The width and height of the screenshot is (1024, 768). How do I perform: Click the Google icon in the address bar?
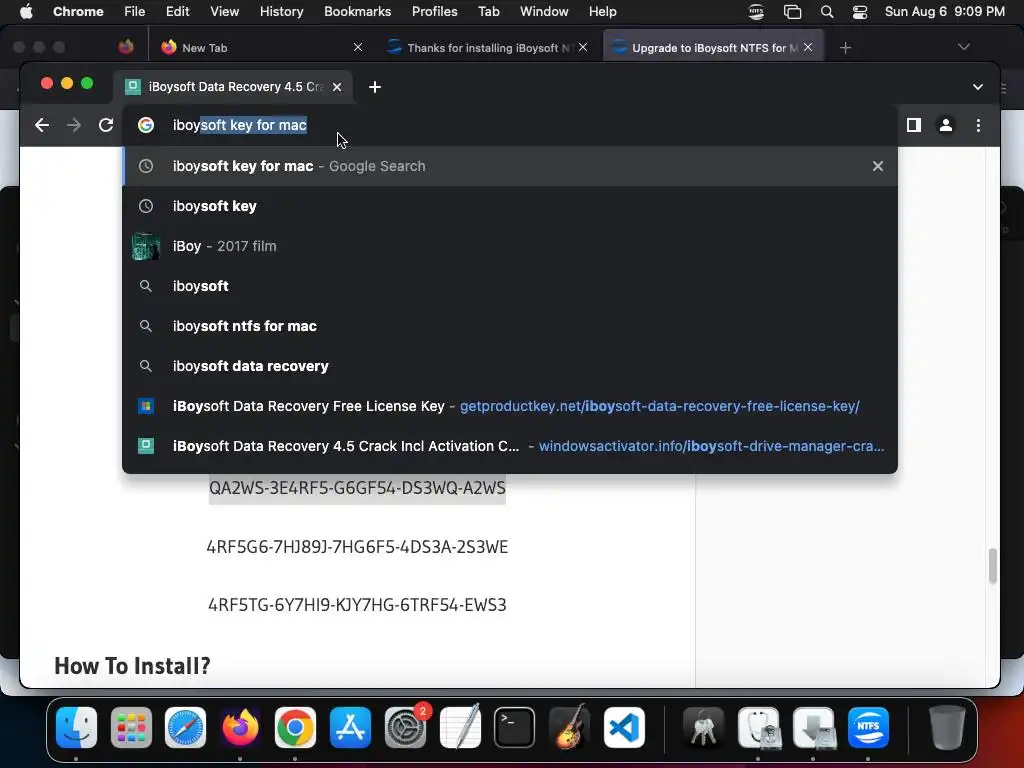146,125
